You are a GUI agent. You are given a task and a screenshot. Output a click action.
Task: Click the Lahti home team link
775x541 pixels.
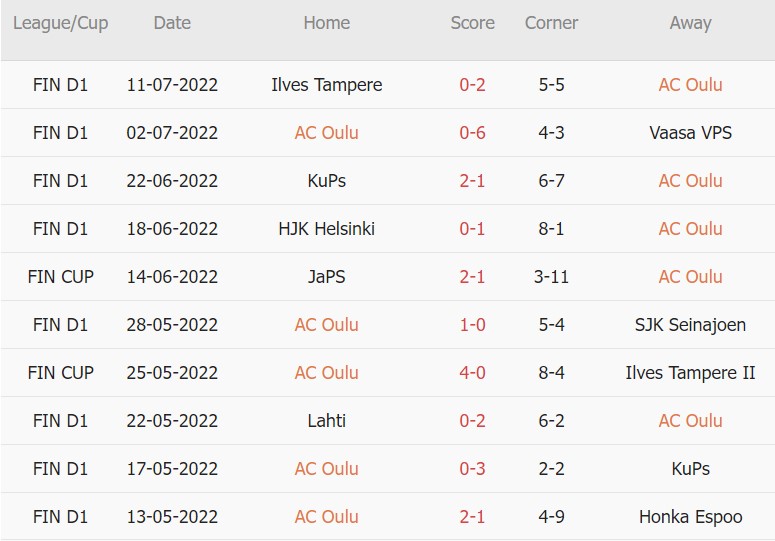(x=326, y=421)
